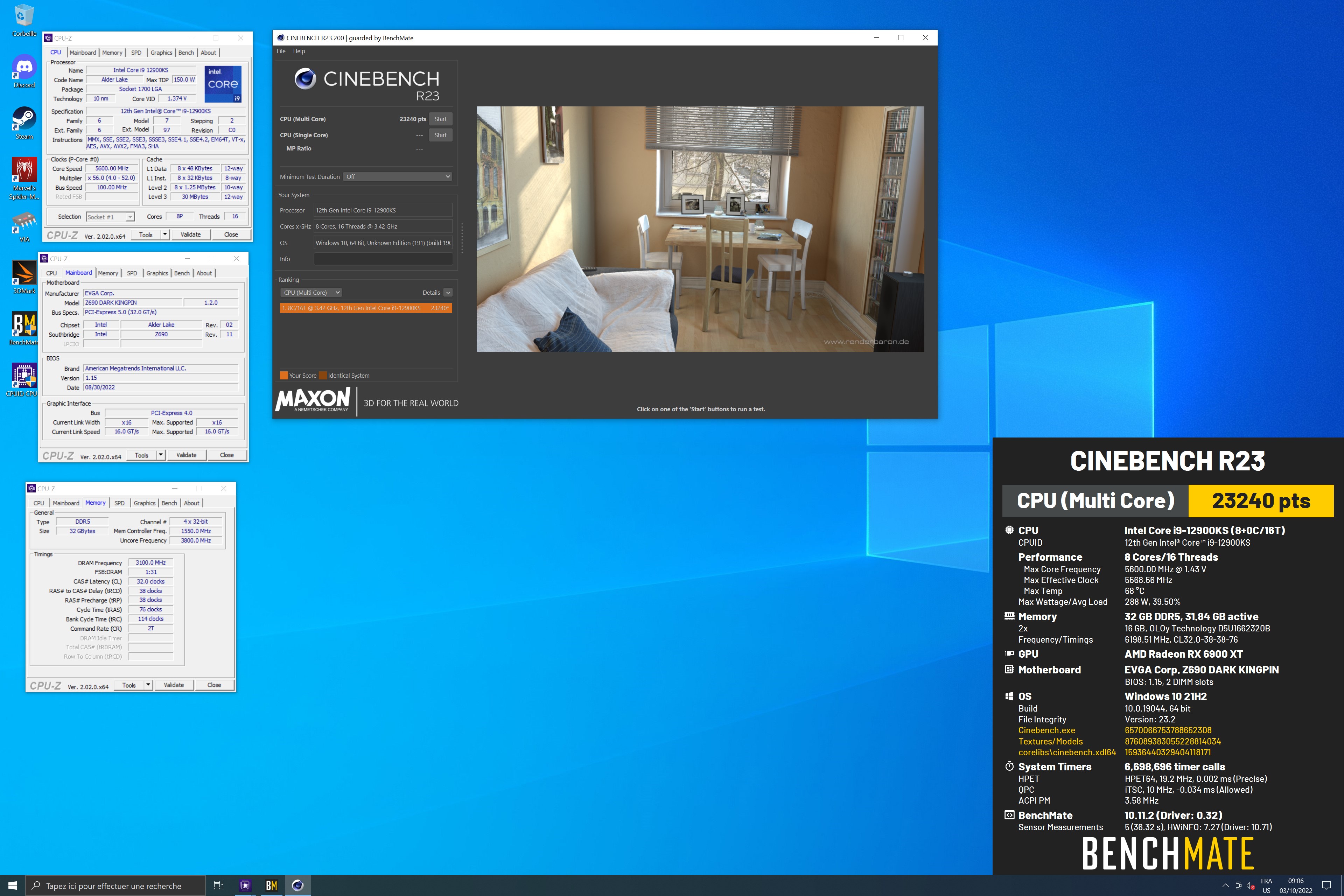Open the BenchMate desktop shortcut
The width and height of the screenshot is (1344, 896).
point(24,329)
